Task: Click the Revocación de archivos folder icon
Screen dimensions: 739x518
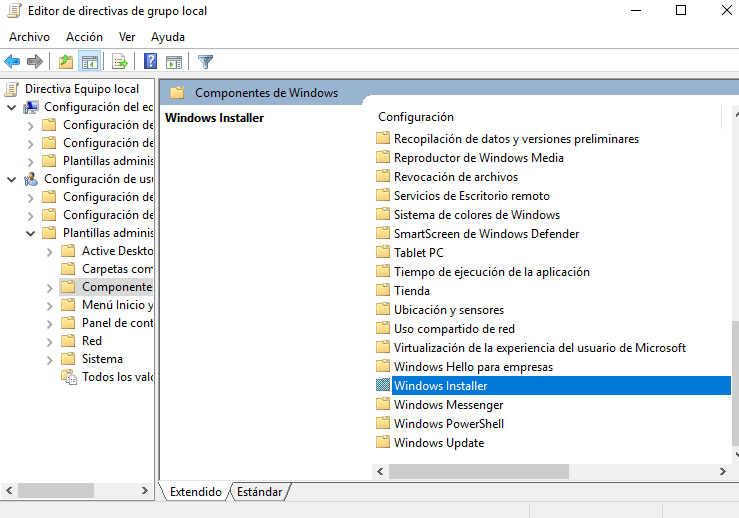Action: coord(383,176)
